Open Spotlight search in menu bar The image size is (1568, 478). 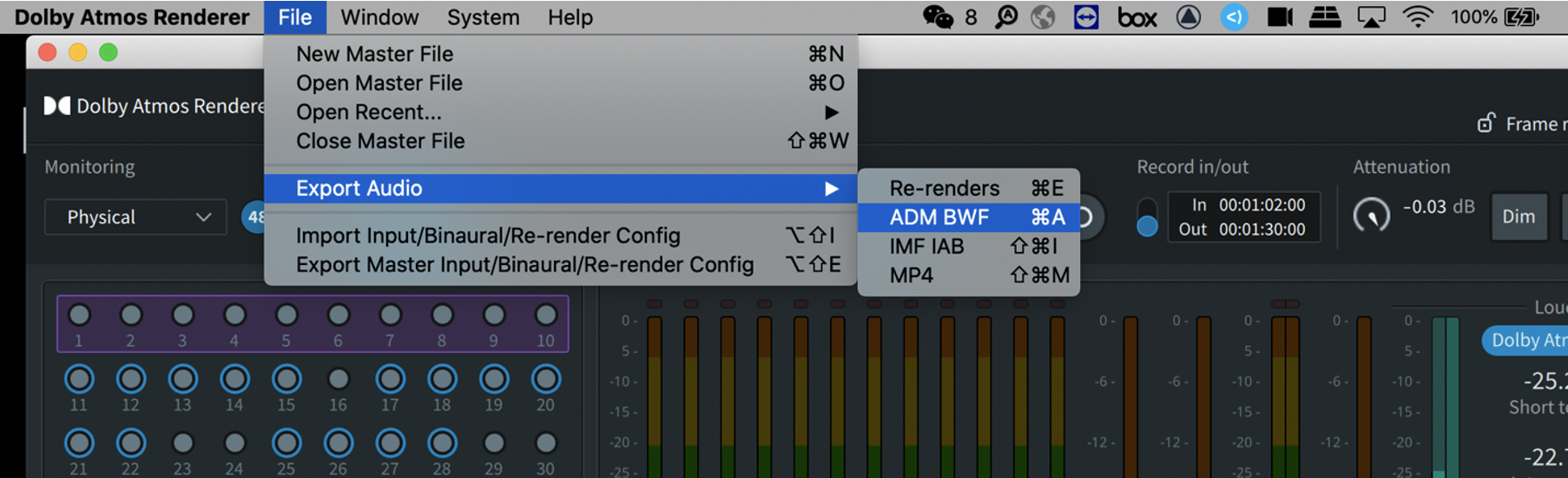click(x=1006, y=17)
